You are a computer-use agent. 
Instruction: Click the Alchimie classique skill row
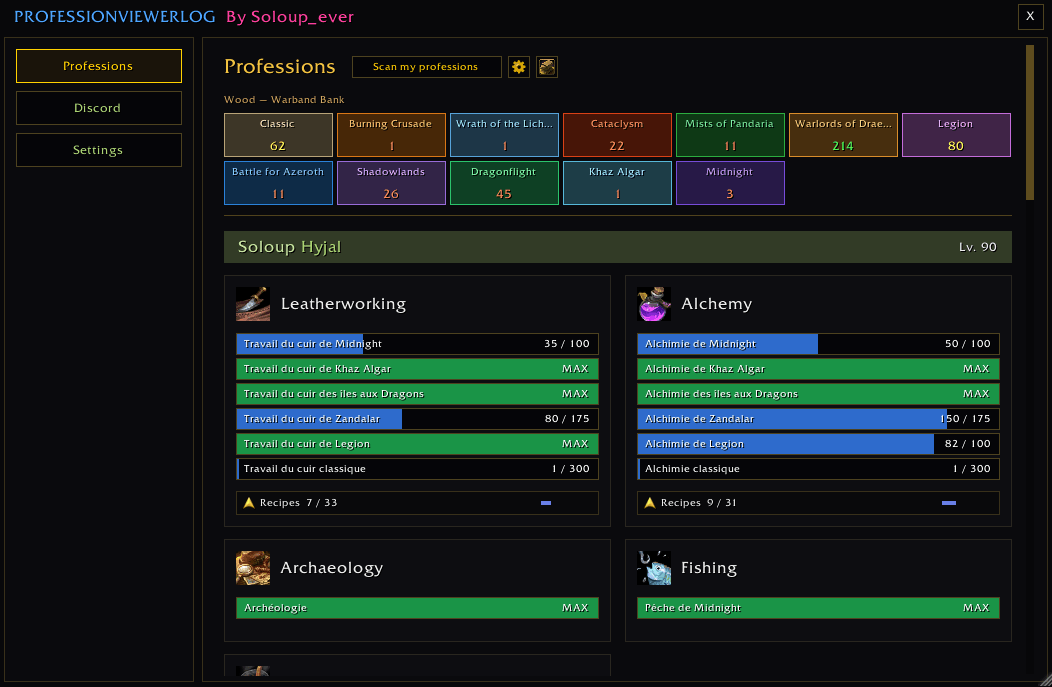point(818,469)
